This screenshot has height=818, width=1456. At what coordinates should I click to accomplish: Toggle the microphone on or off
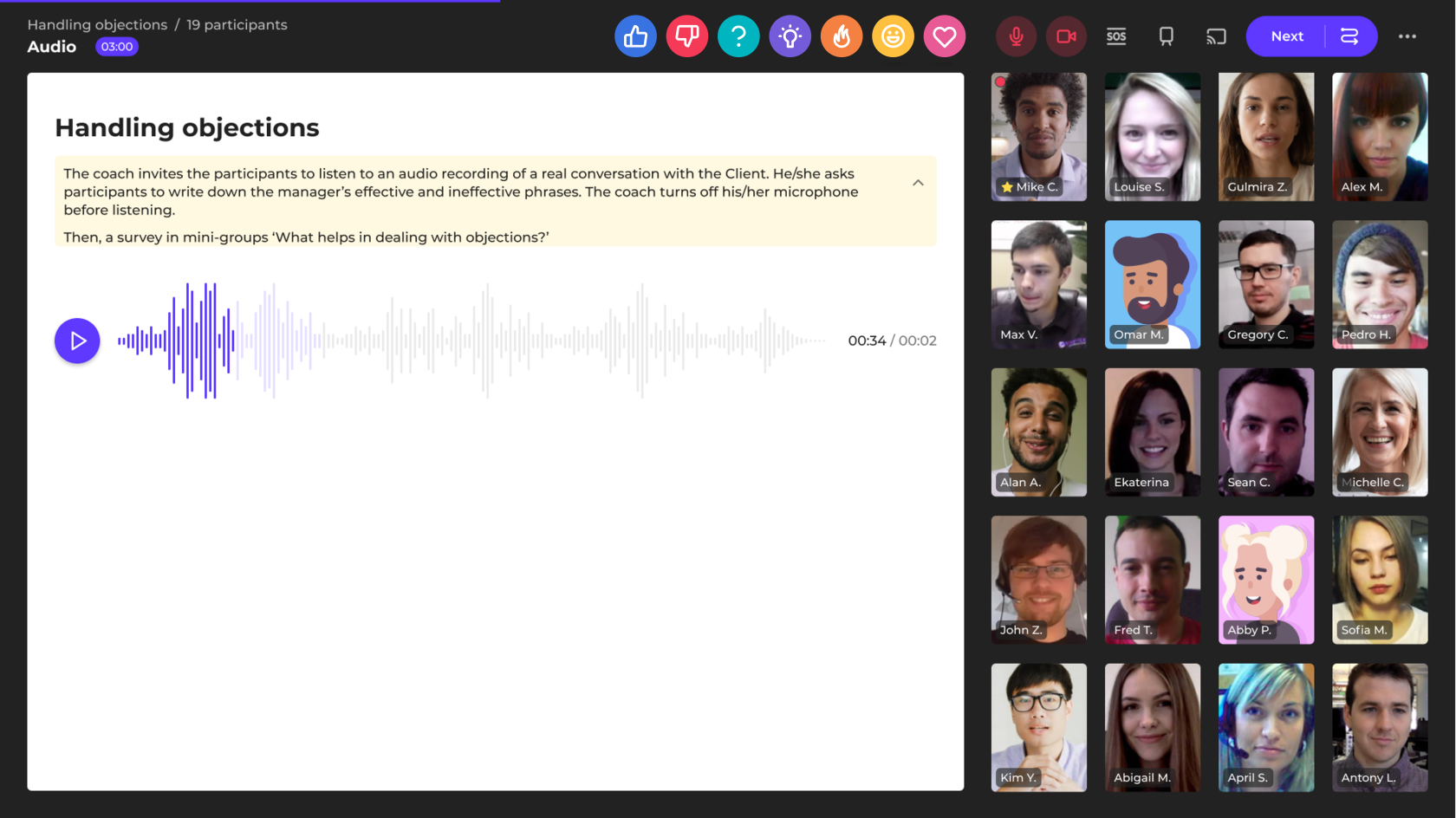[1016, 36]
